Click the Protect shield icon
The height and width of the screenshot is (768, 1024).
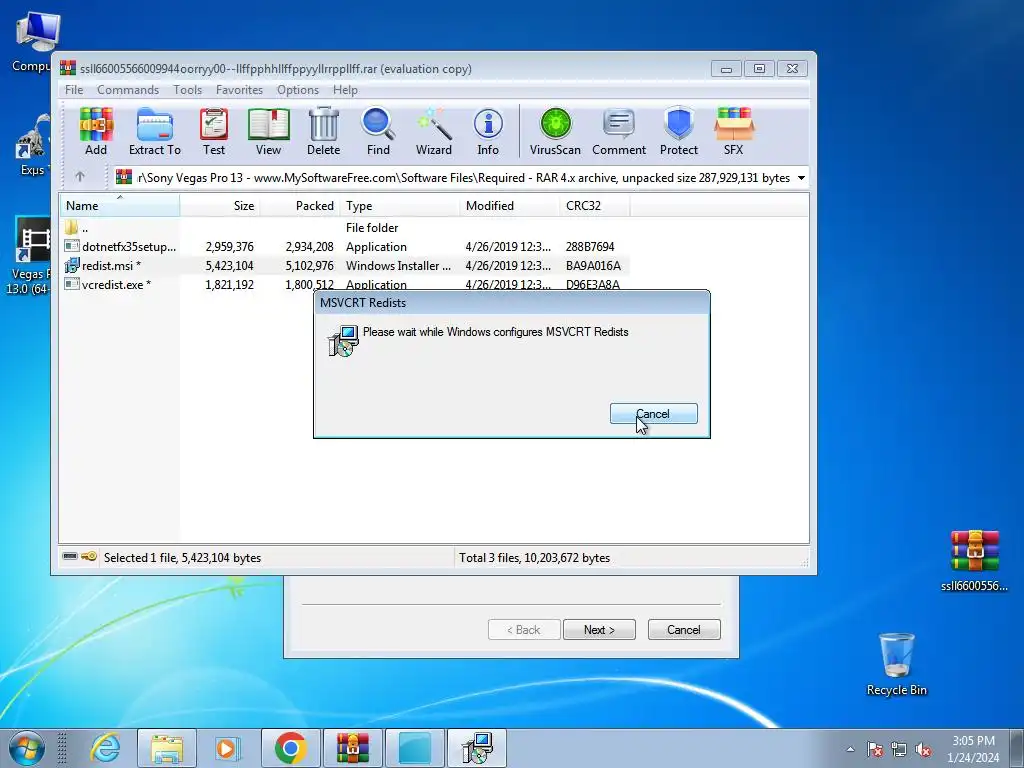click(x=679, y=131)
